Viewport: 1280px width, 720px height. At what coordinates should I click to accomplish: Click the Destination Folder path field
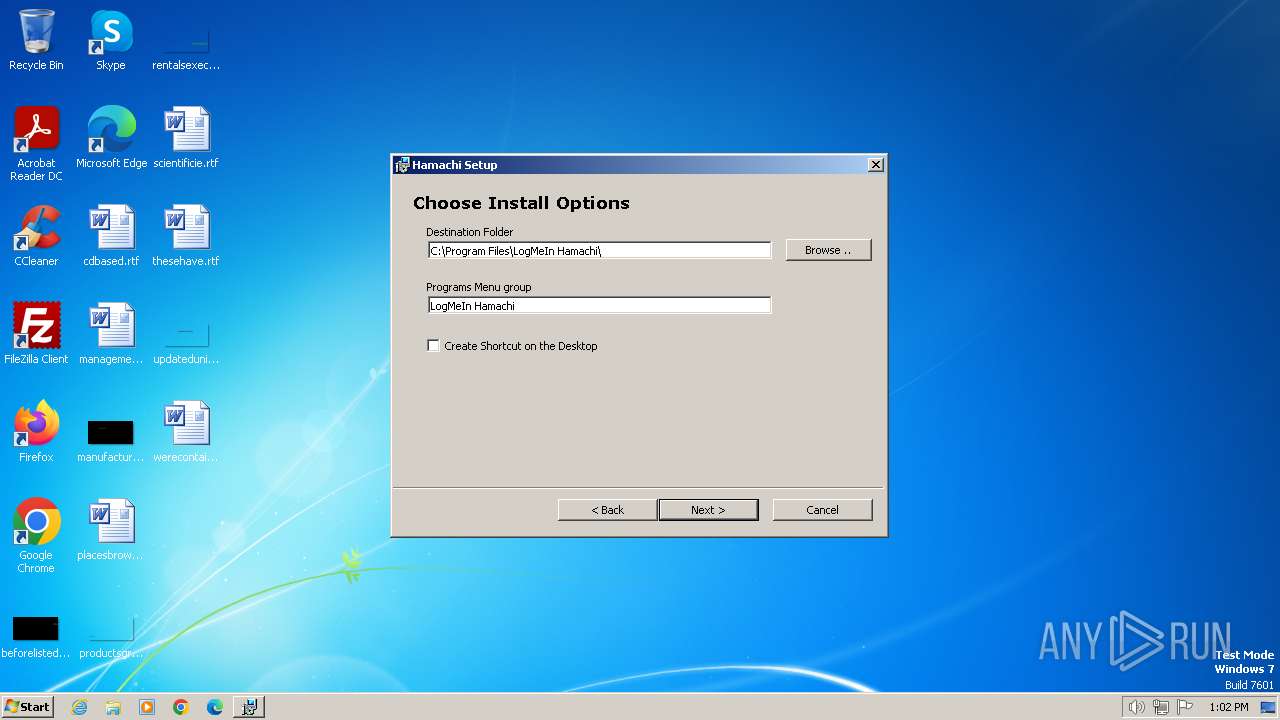coord(599,251)
